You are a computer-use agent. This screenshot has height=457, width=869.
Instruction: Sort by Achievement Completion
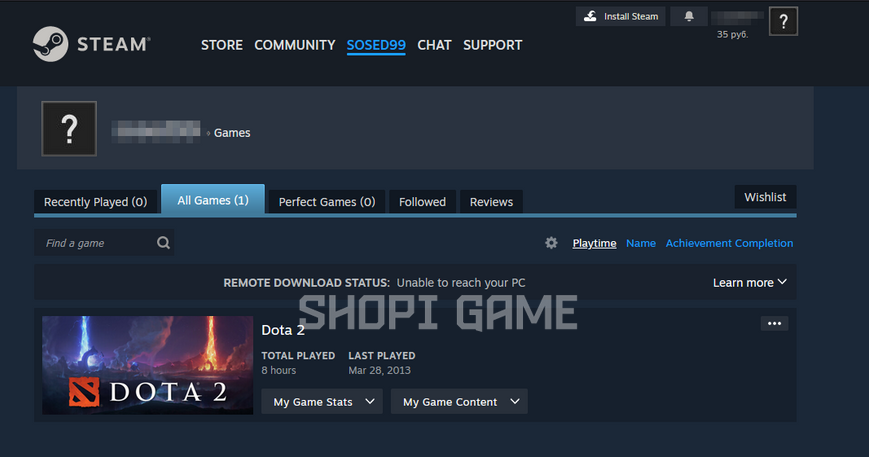coord(729,243)
